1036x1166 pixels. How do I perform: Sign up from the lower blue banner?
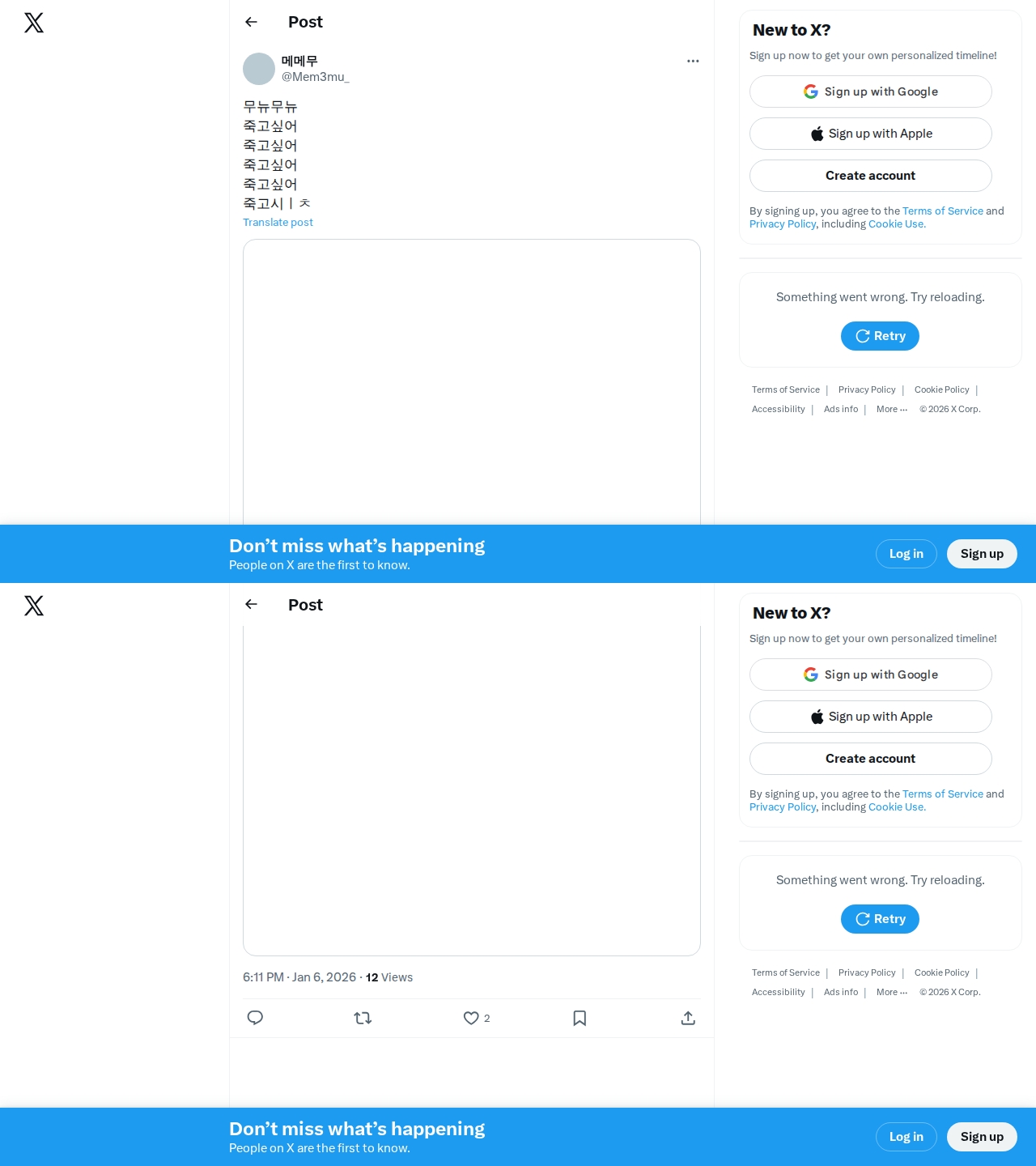pyautogui.click(x=982, y=1137)
